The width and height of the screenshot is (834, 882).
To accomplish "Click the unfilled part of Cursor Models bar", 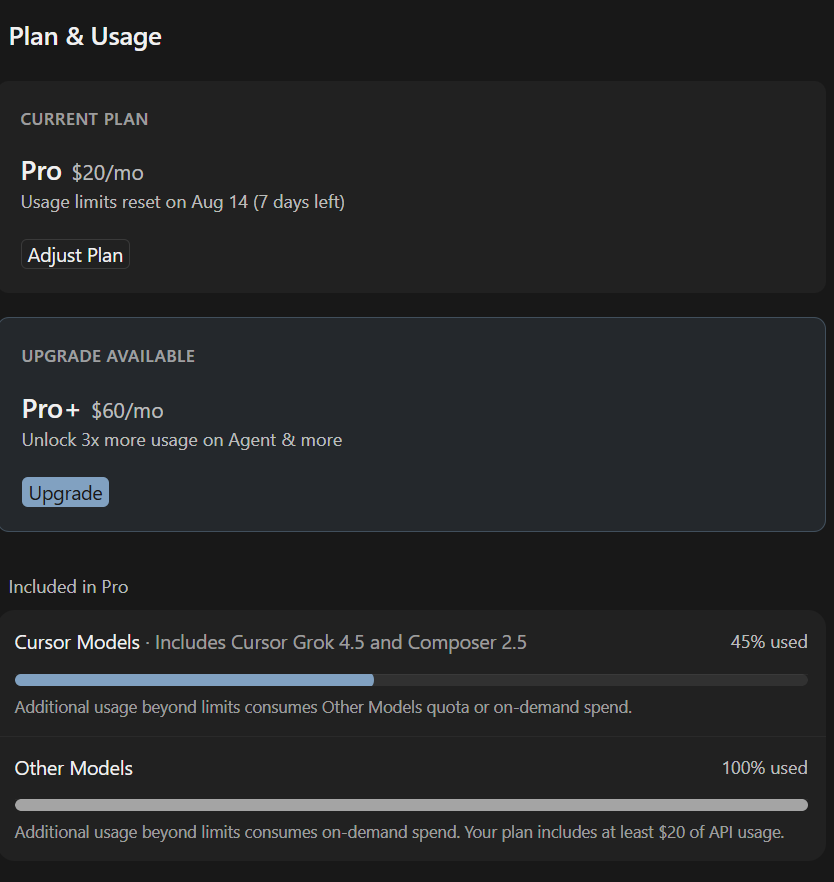I will 590,680.
